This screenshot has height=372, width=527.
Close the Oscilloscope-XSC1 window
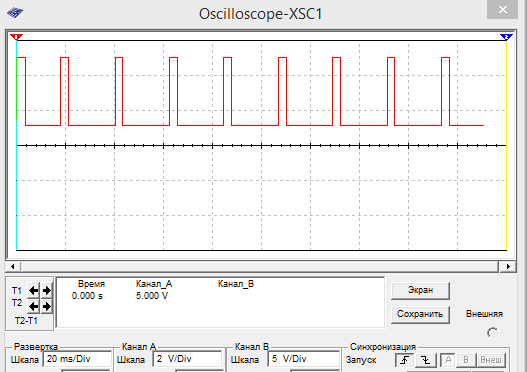coord(502,9)
